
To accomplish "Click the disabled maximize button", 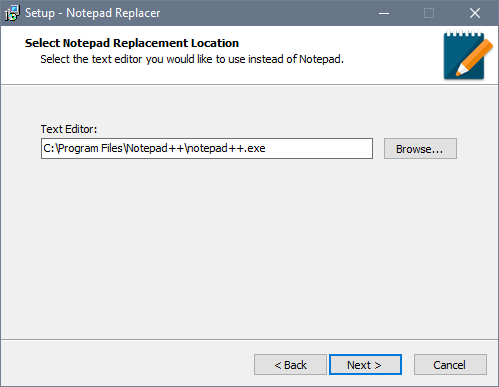I will tap(429, 13).
